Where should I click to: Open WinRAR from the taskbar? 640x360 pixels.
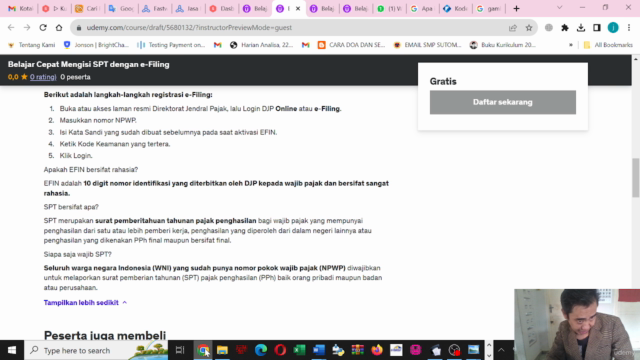pyautogui.click(x=358, y=350)
